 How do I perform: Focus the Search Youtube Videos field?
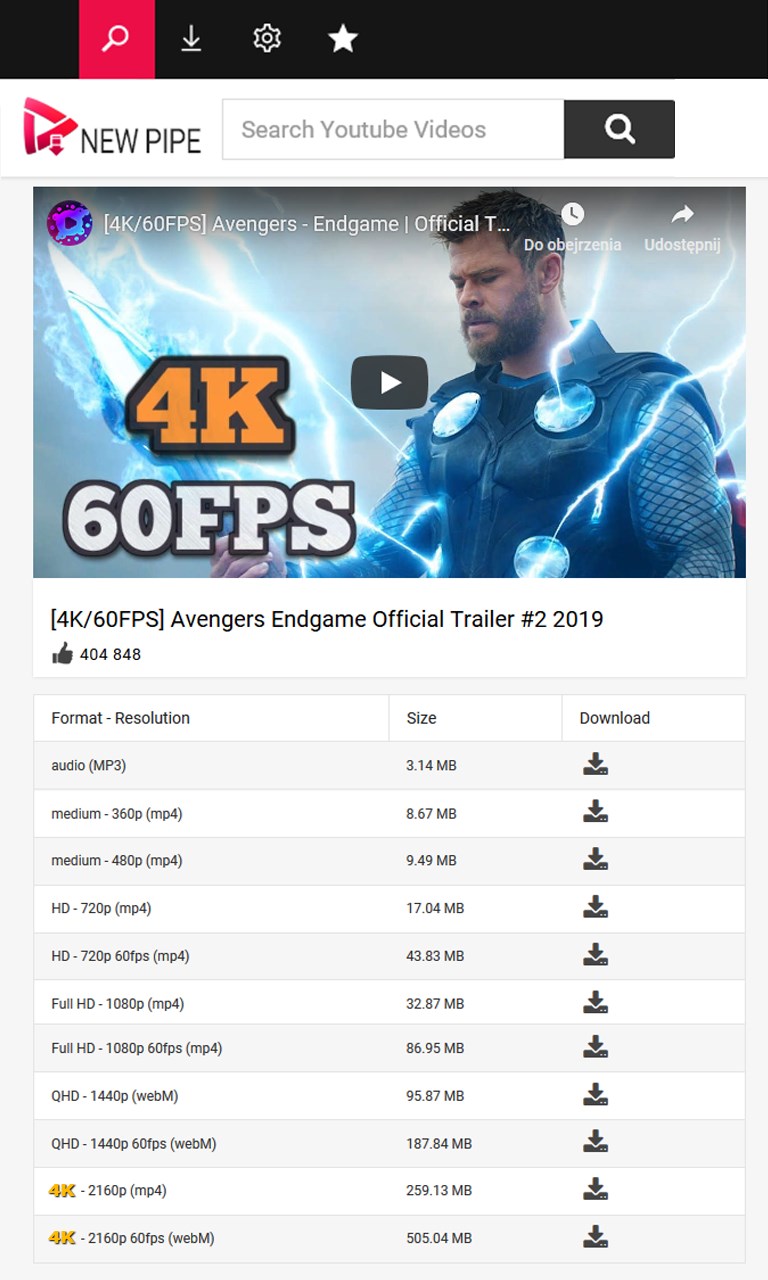(393, 129)
